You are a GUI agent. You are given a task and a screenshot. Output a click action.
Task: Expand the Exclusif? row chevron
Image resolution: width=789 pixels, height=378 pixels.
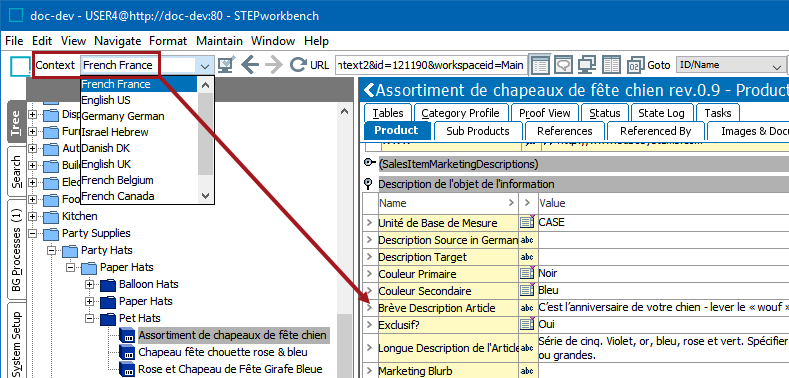[369, 325]
